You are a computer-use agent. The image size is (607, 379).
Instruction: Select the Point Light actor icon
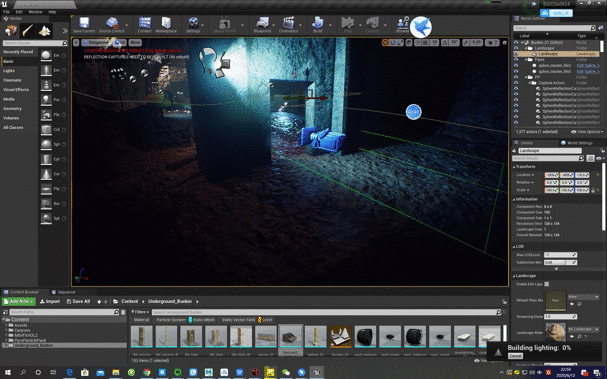coord(46,100)
